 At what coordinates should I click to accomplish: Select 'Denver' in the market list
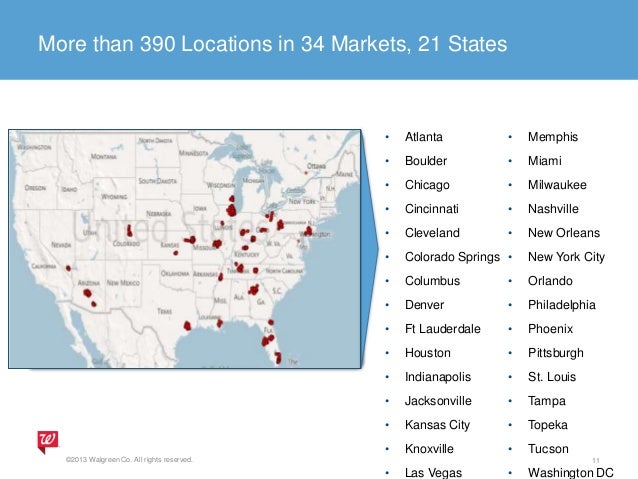(x=424, y=305)
